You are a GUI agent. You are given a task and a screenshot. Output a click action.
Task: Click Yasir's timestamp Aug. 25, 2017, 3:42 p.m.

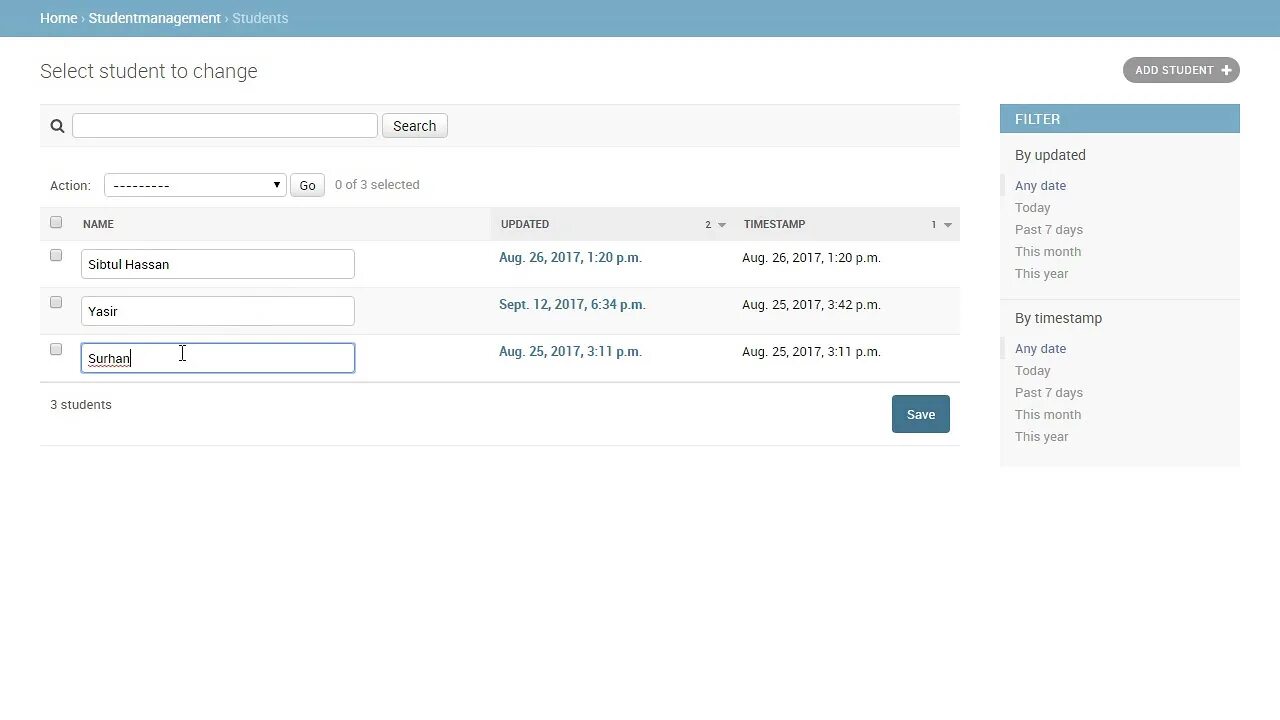coord(811,304)
